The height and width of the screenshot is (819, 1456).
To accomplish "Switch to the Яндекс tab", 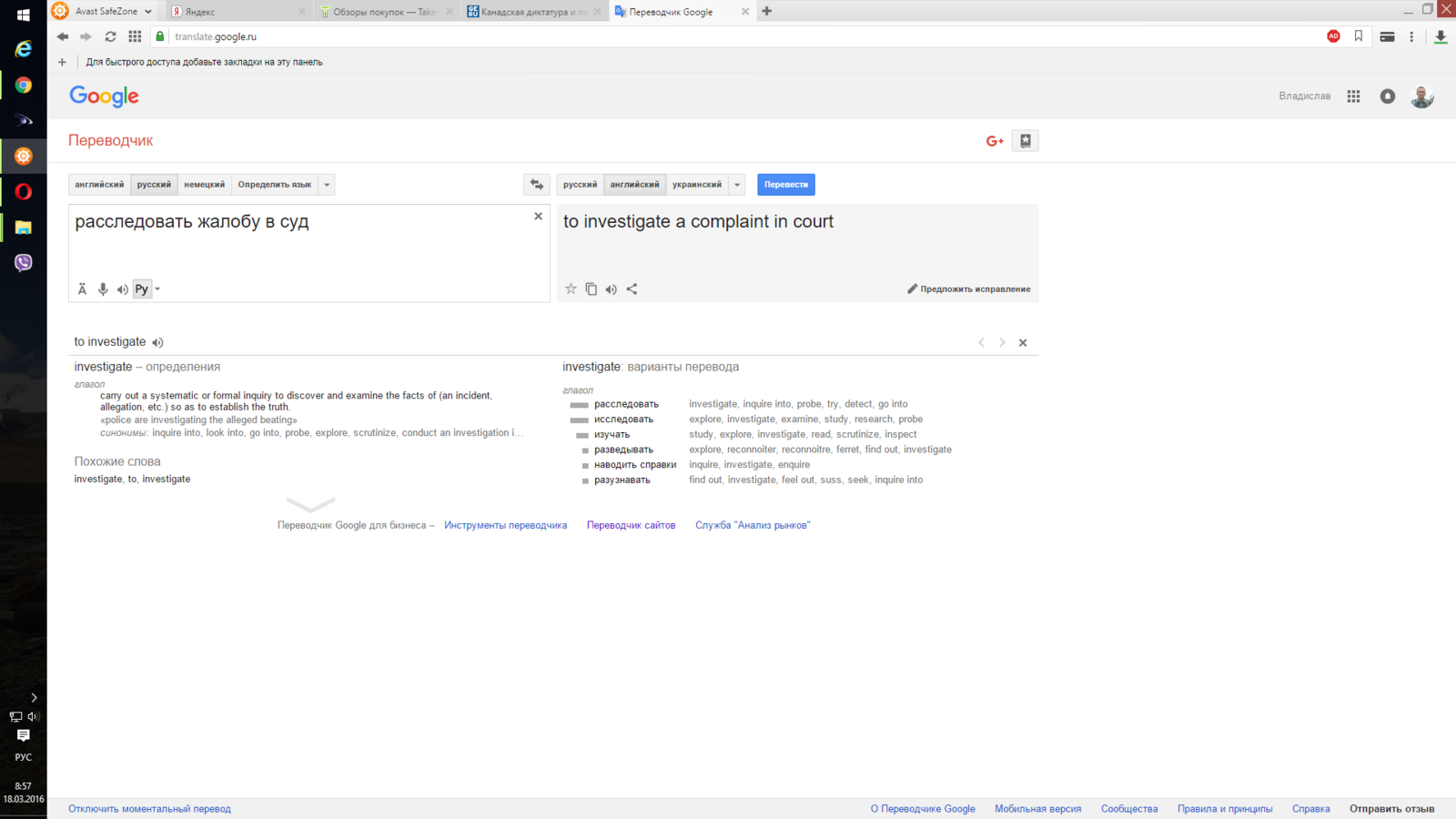I will (x=237, y=12).
